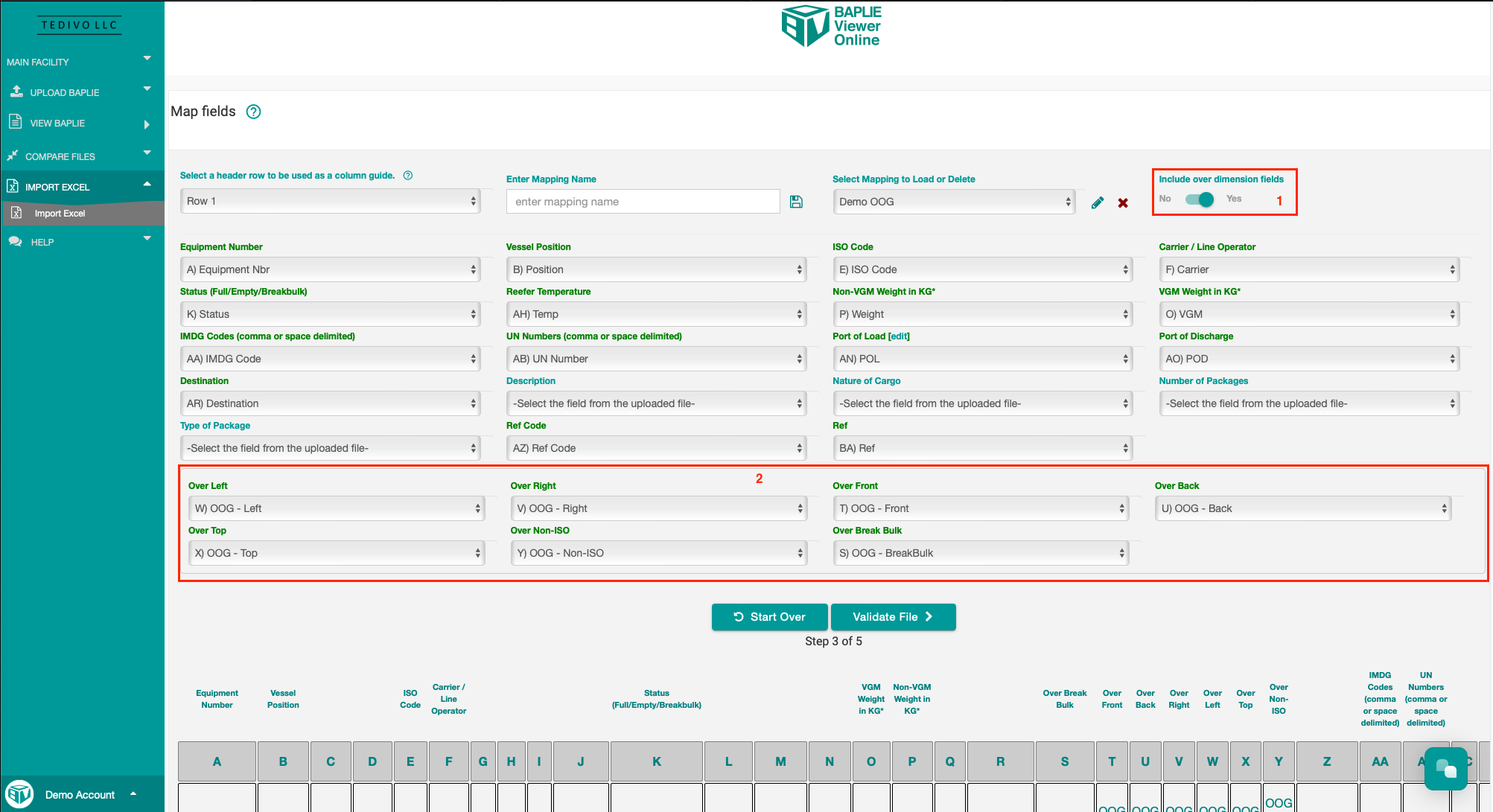This screenshot has width=1493, height=812.
Task: Click the Demo Account avatar icon
Action: point(20,794)
